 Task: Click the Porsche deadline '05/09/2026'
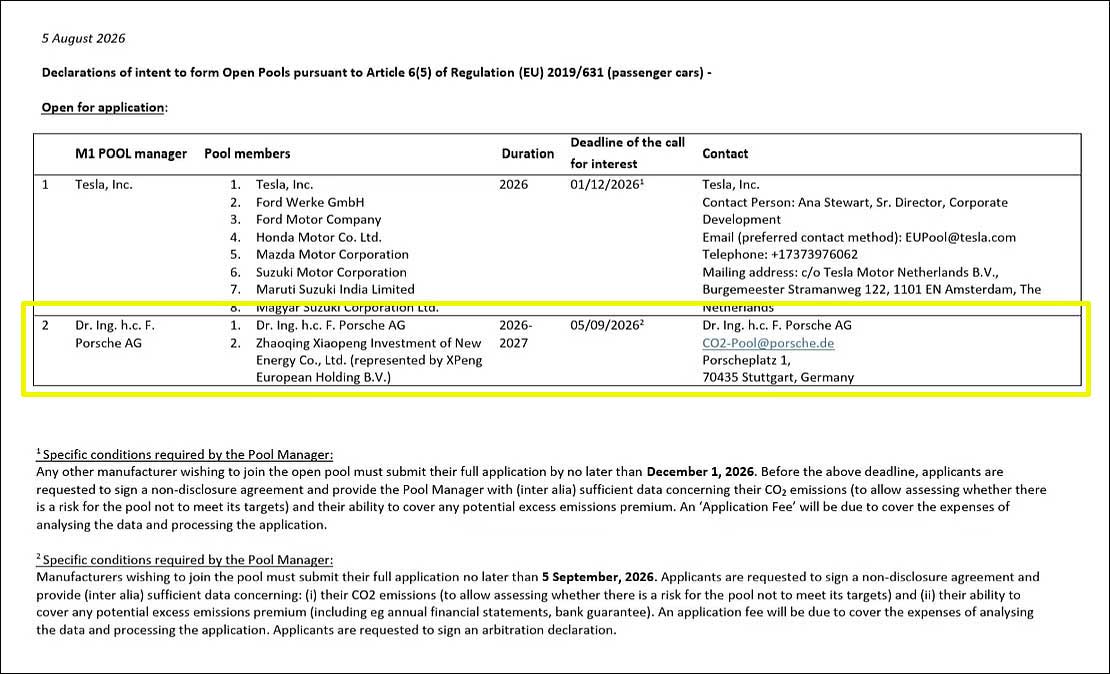pos(605,326)
